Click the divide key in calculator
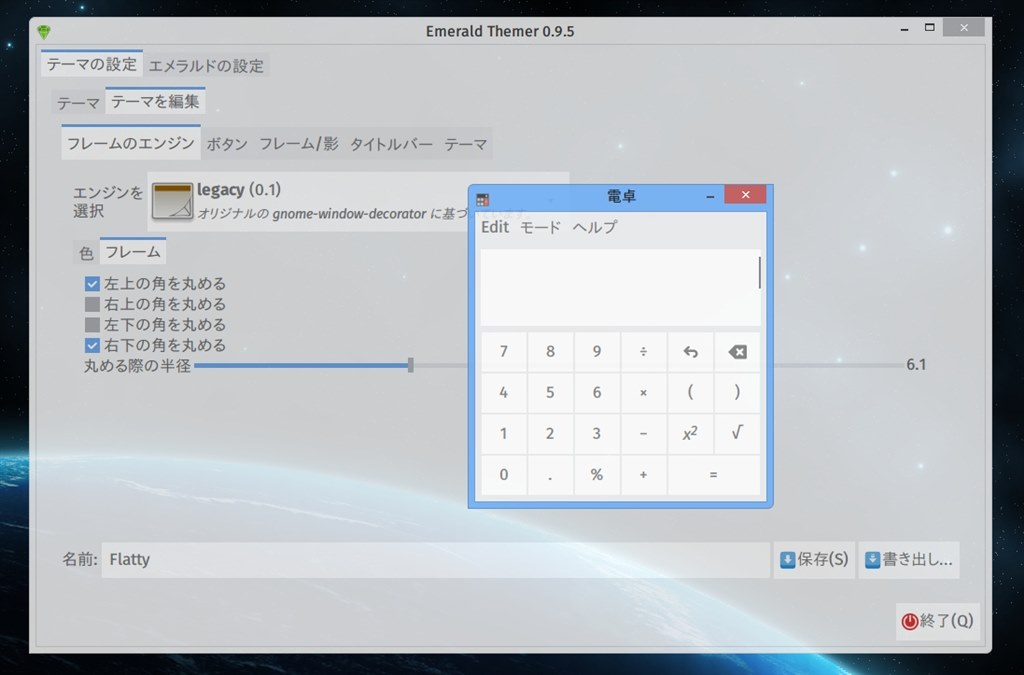 tap(643, 352)
